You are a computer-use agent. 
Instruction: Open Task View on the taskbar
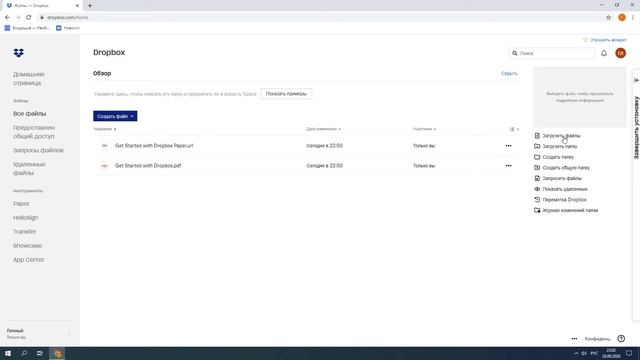tap(40, 353)
